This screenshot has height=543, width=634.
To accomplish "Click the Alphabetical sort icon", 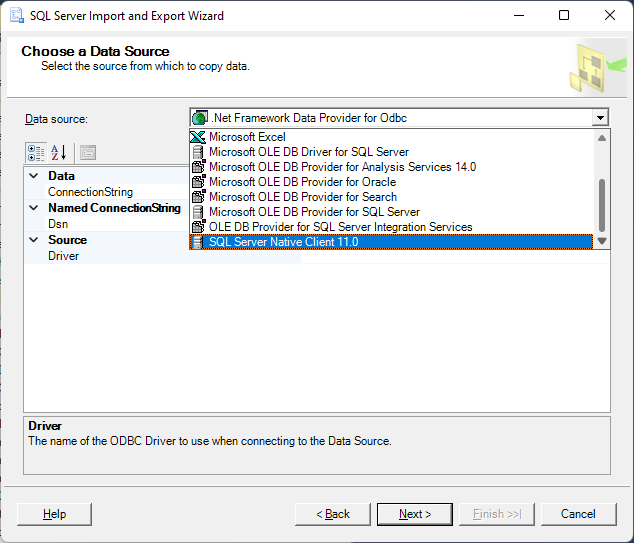I will point(59,153).
